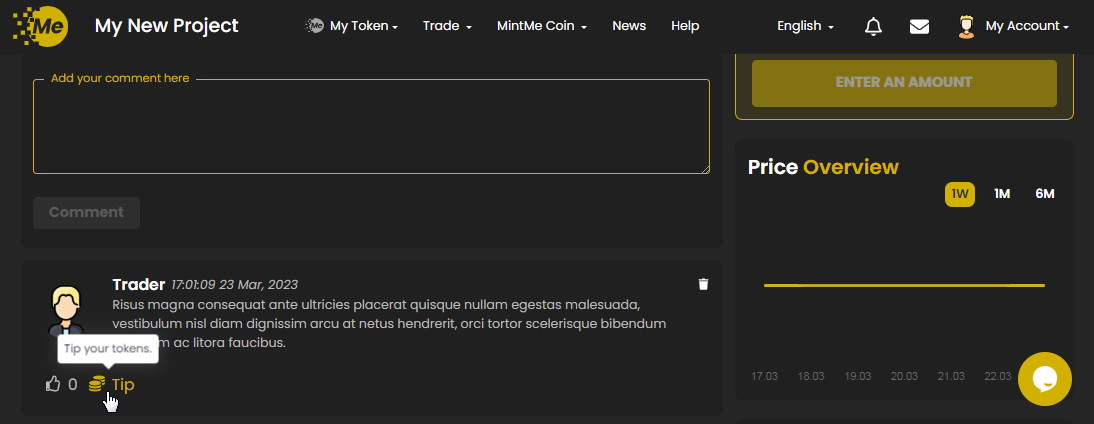This screenshot has width=1094, height=424.
Task: Click the Comment submit button
Action: click(x=86, y=212)
